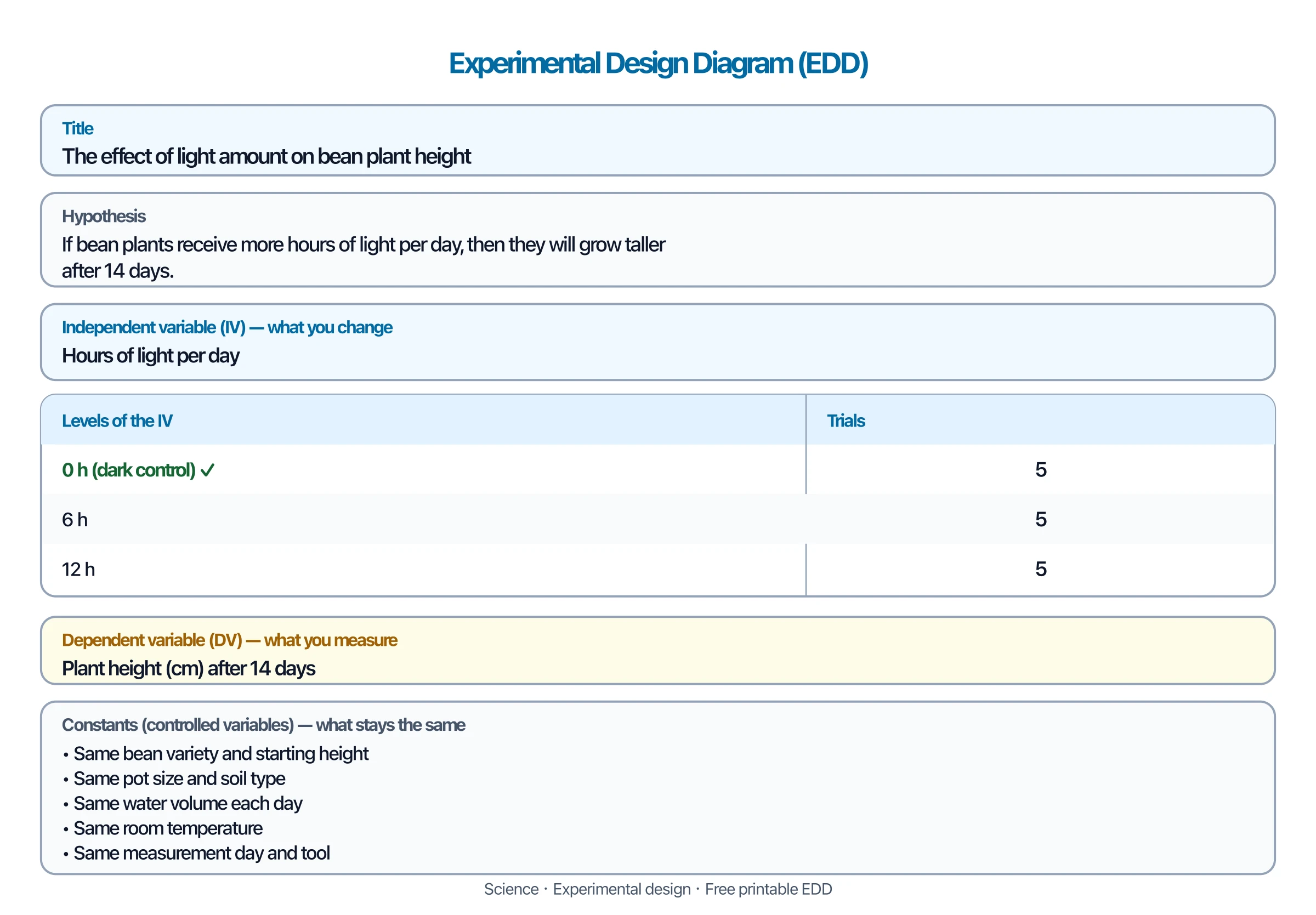Click the trials value for 12 h
The width and height of the screenshot is (1316, 915).
click(1040, 569)
